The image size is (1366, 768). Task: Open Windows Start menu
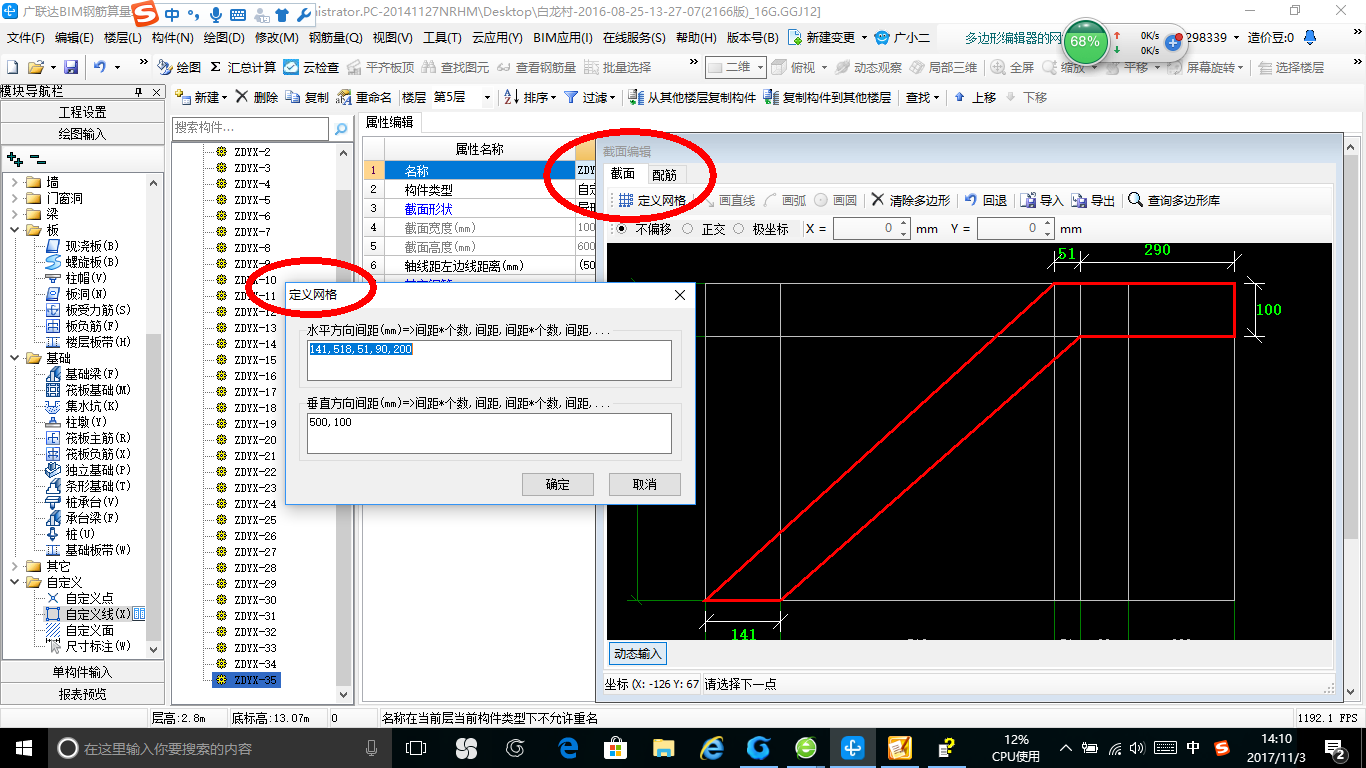pos(23,747)
